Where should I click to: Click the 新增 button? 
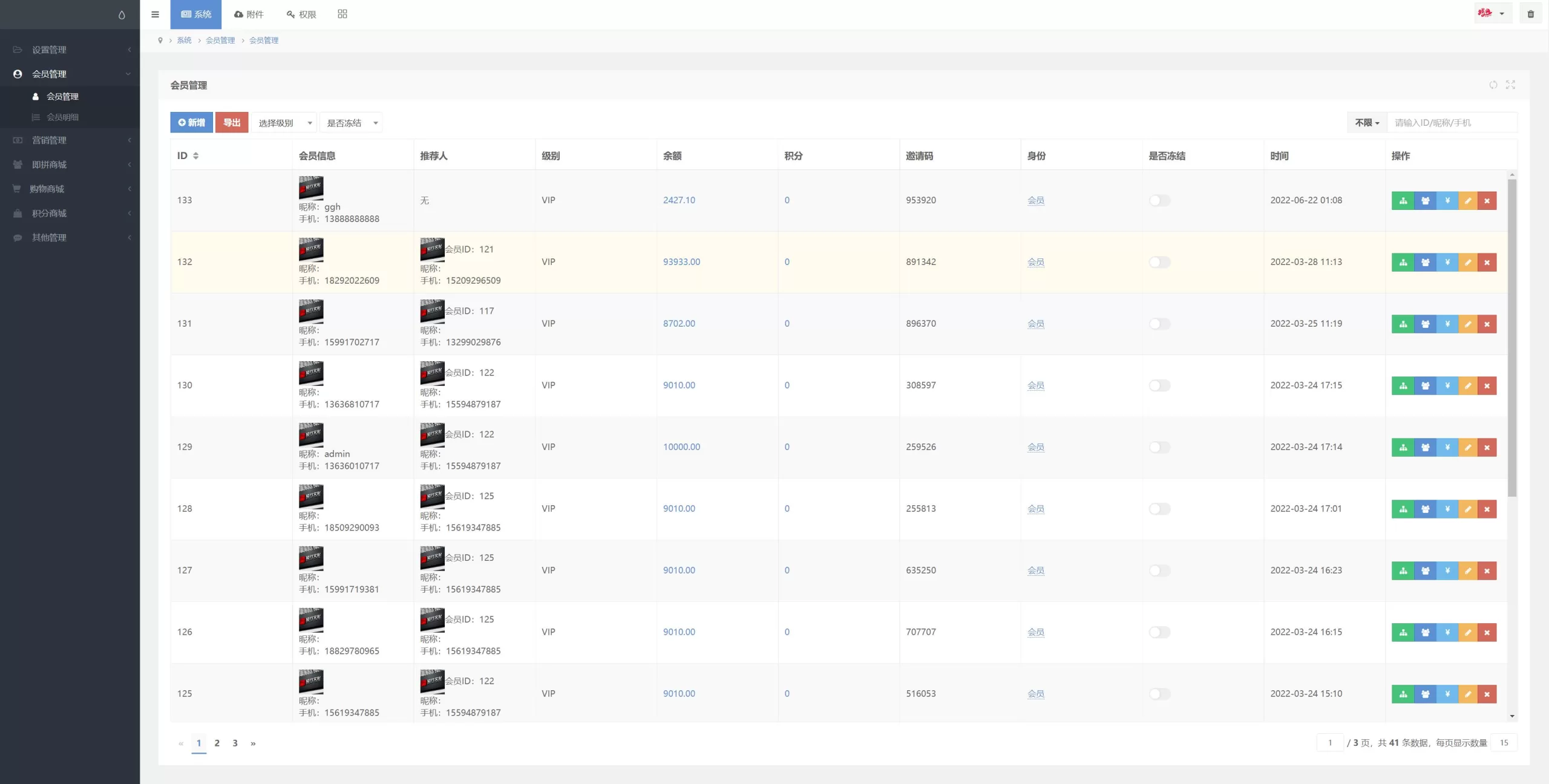pyautogui.click(x=191, y=123)
